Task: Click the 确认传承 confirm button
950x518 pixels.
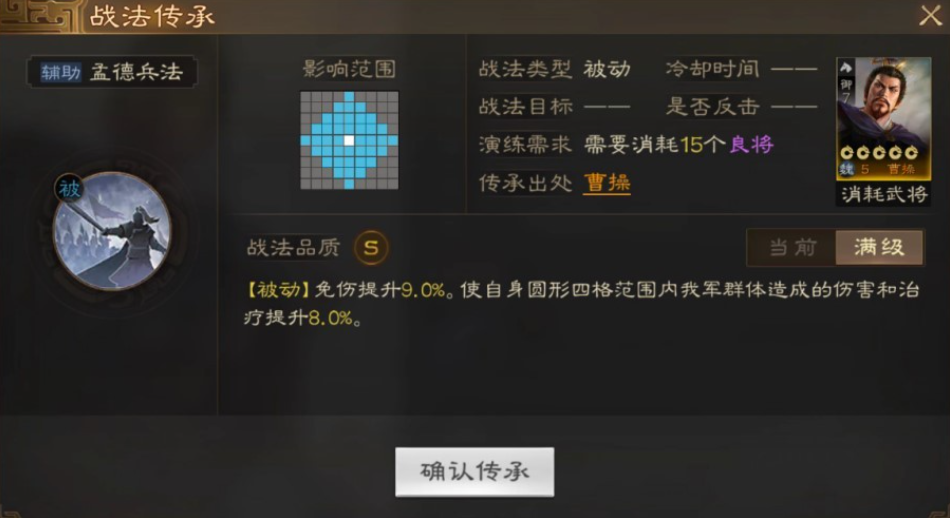Action: tap(474, 472)
